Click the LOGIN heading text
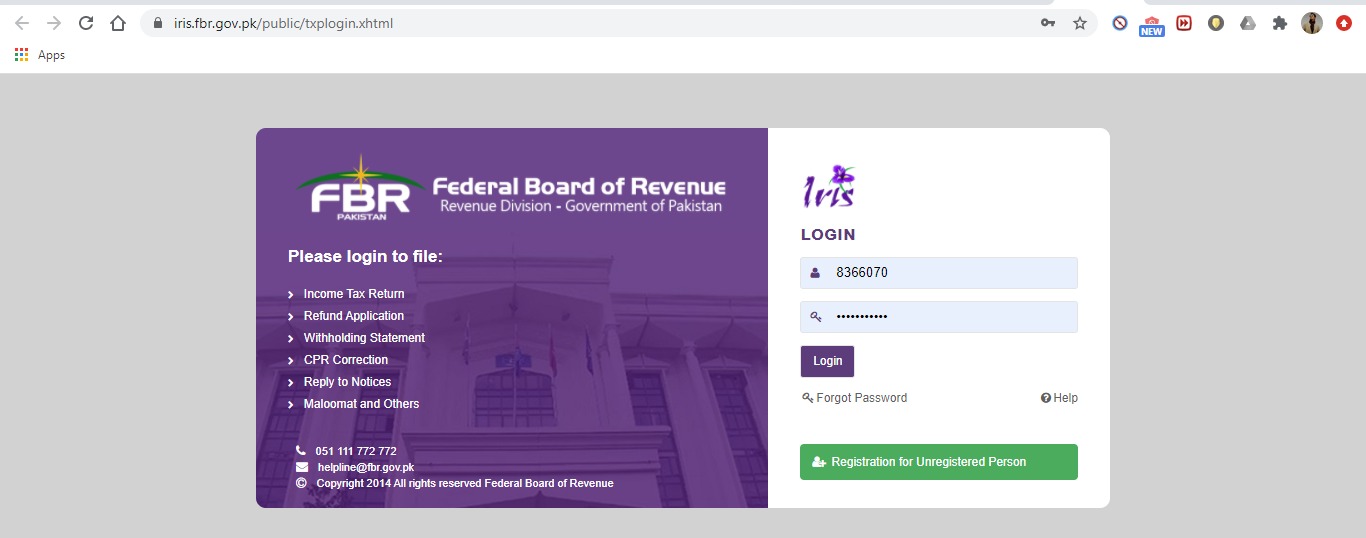Image resolution: width=1366 pixels, height=538 pixels. pyautogui.click(x=828, y=235)
